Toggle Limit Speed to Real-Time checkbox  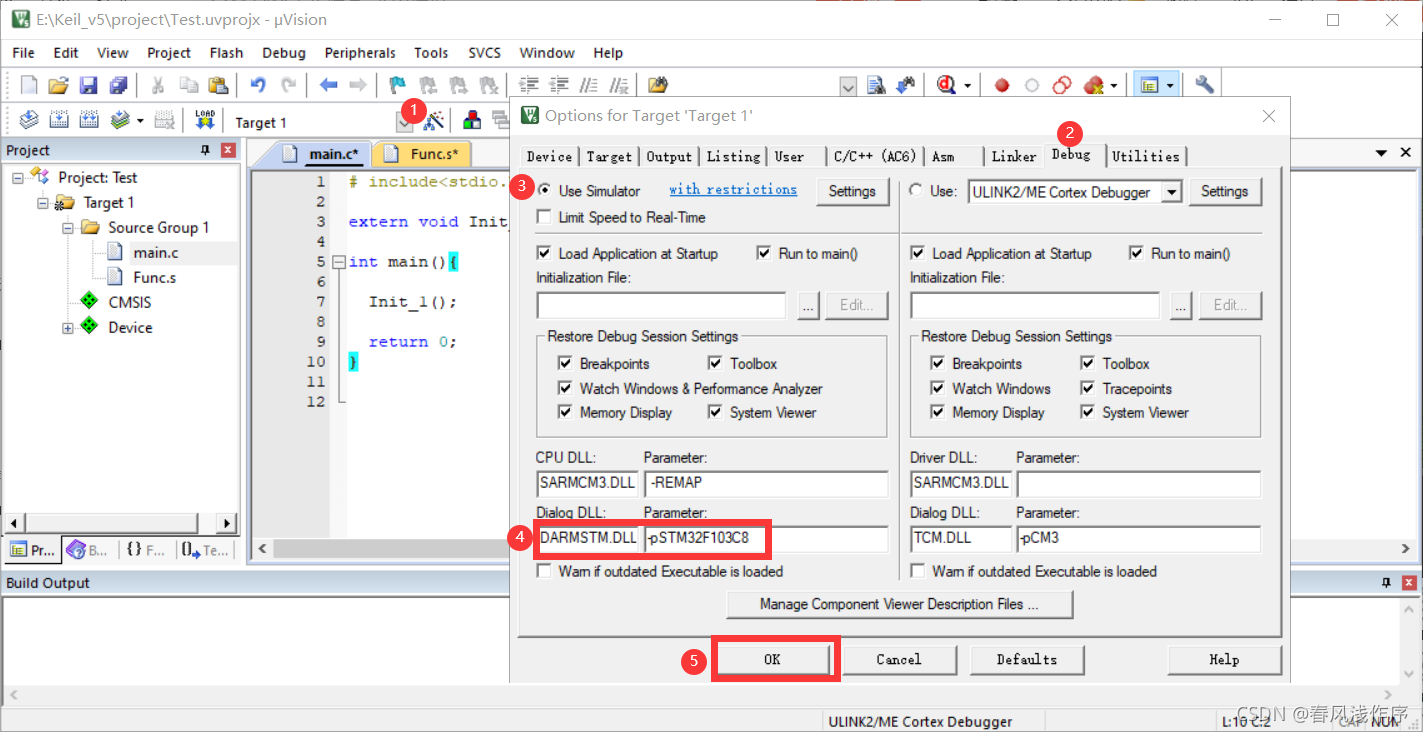tap(544, 217)
